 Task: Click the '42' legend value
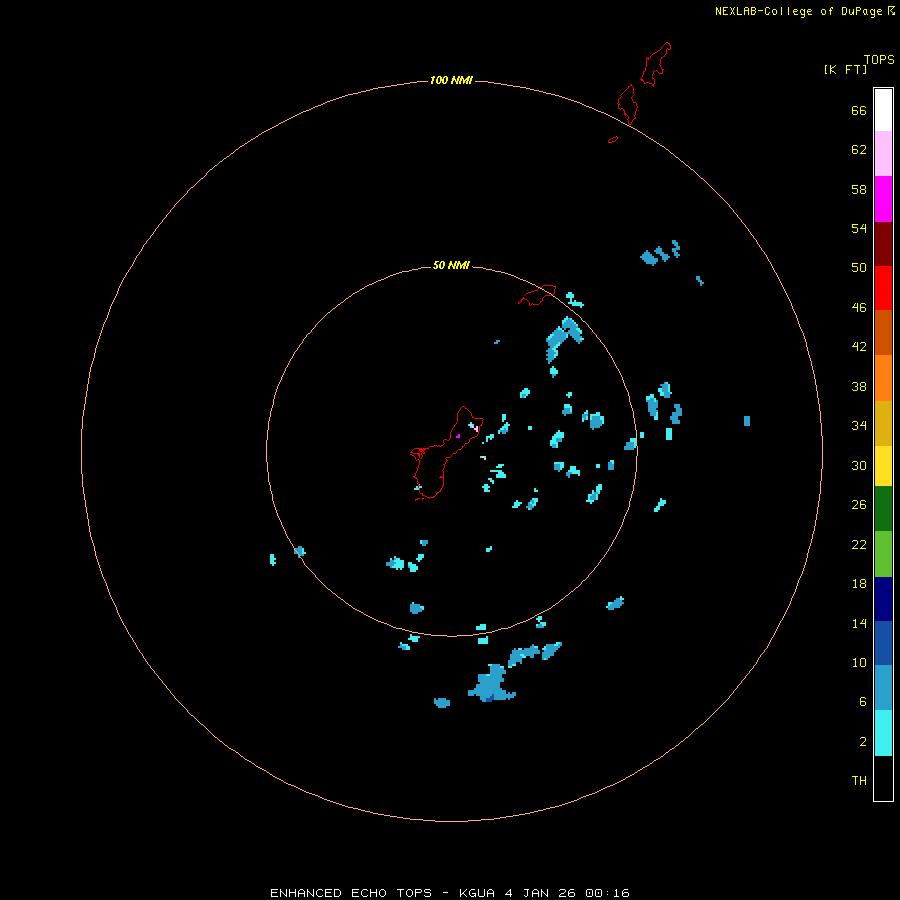859,347
